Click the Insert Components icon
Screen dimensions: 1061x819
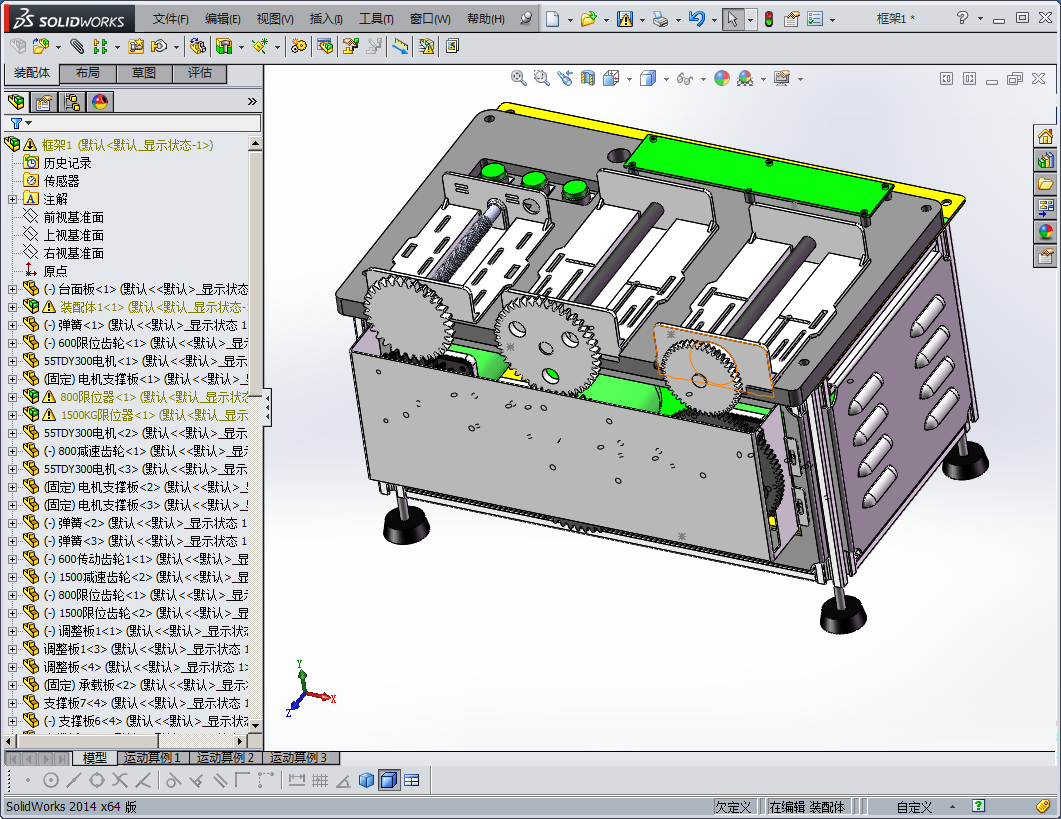click(41, 46)
